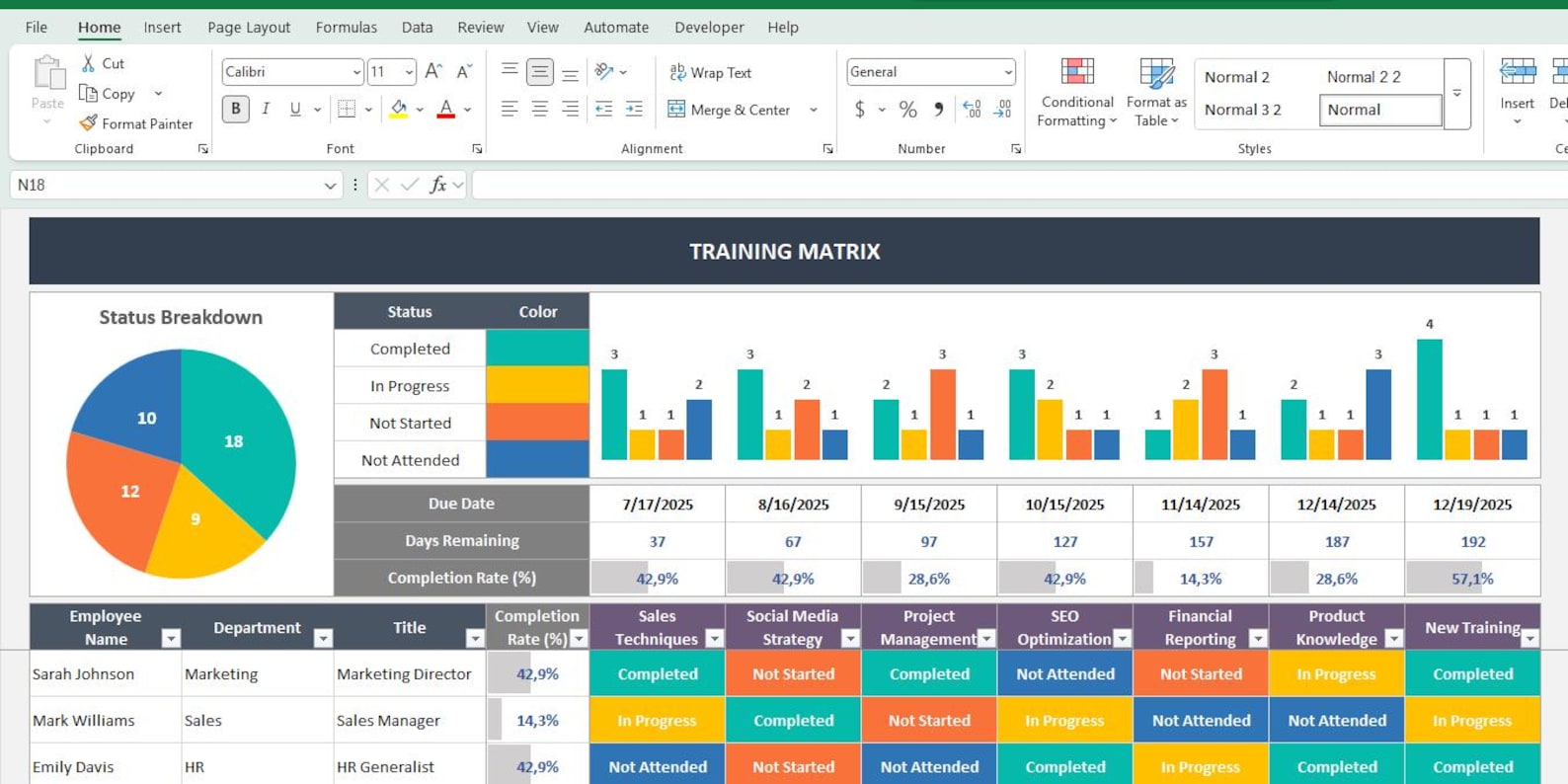Click Decrease Decimal icon

[x=1002, y=109]
